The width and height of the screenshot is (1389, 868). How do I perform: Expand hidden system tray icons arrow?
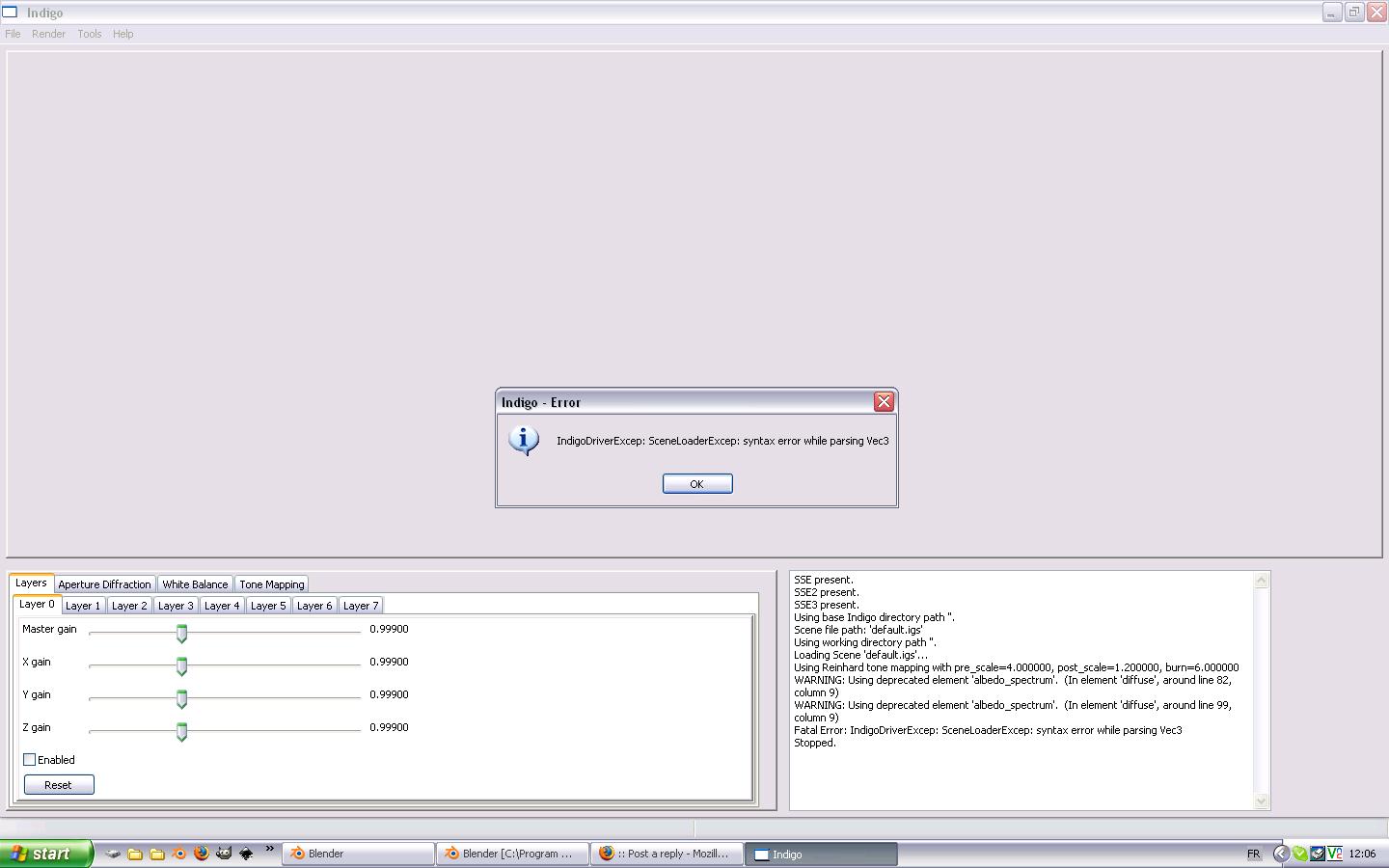click(1281, 854)
